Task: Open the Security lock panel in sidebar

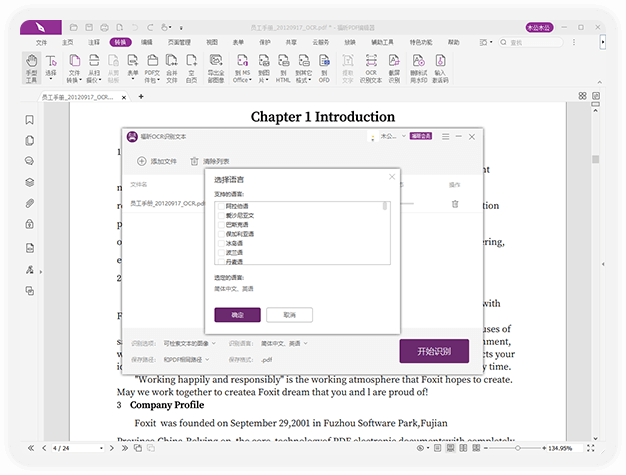Action: [30, 224]
